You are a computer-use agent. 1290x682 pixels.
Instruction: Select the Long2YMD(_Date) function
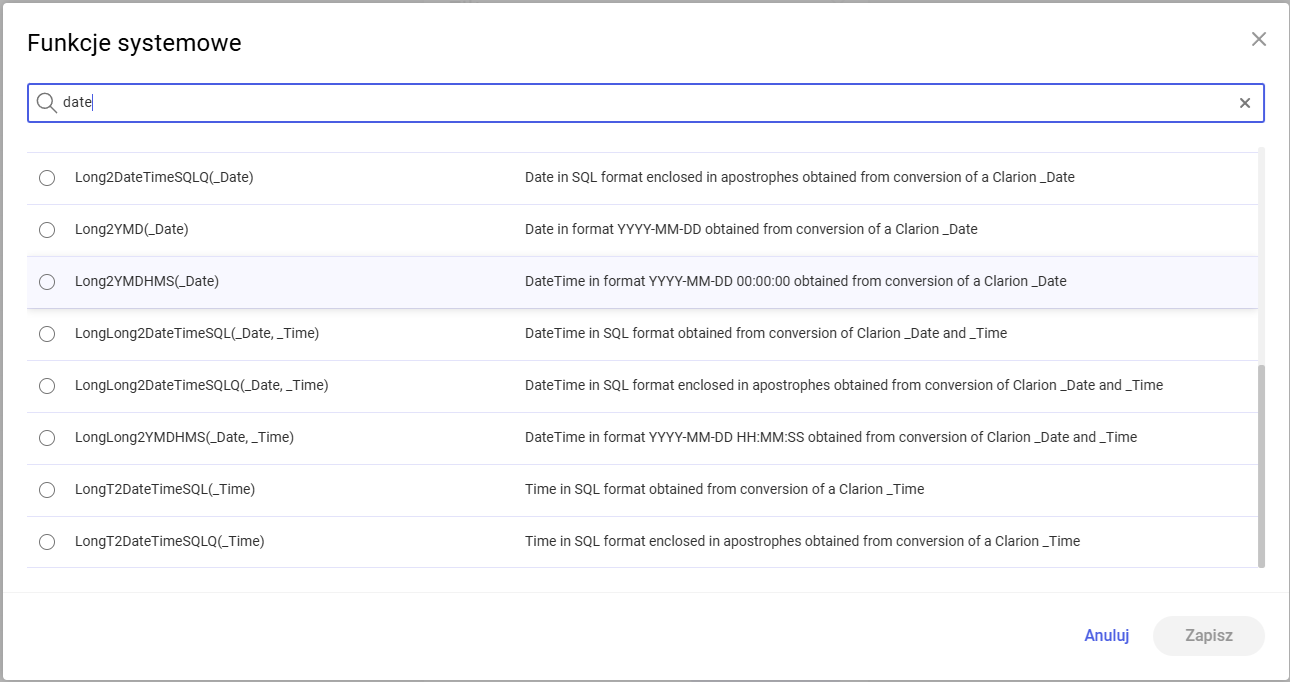pyautogui.click(x=46, y=229)
